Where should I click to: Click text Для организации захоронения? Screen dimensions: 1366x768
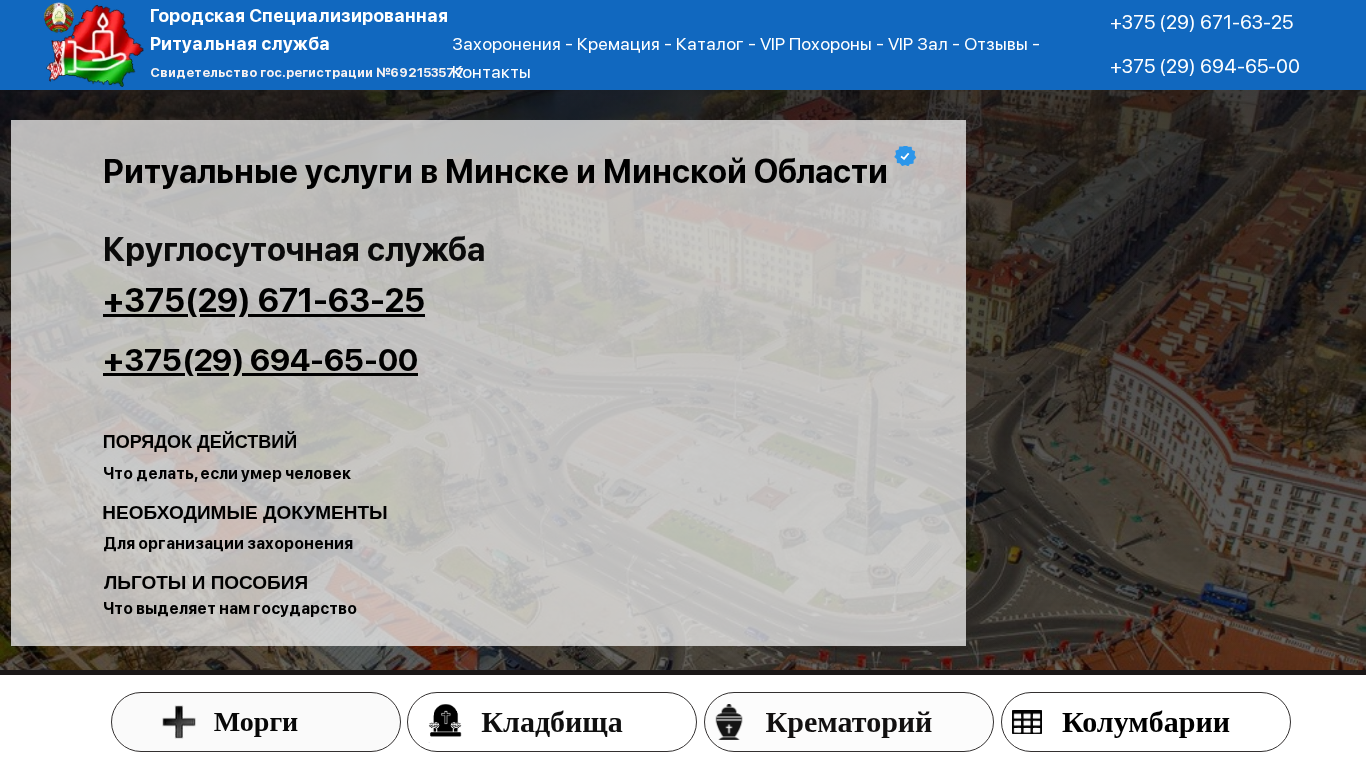click(x=228, y=543)
